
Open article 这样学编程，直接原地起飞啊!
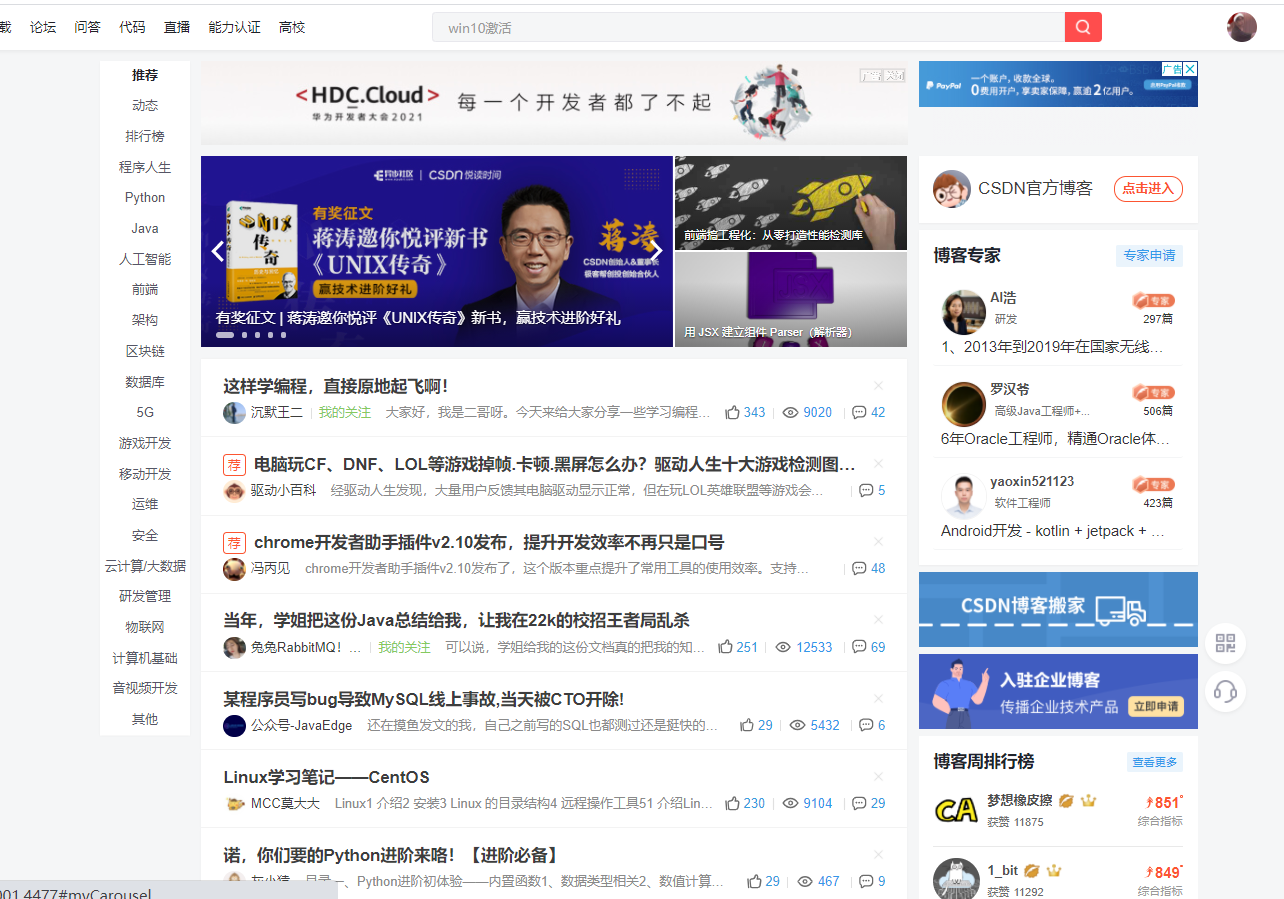click(x=336, y=386)
